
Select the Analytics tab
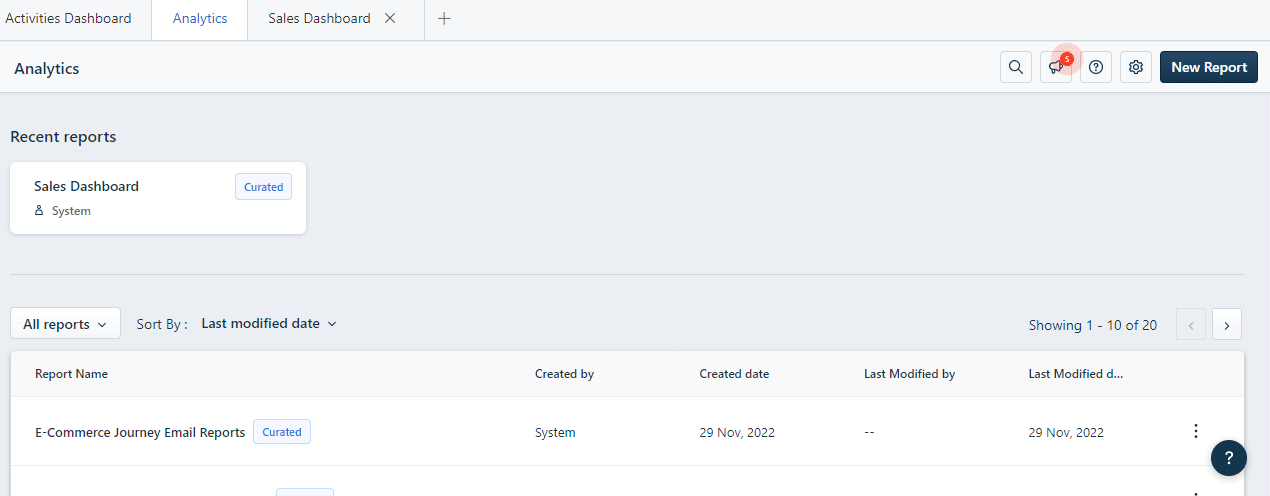[200, 18]
